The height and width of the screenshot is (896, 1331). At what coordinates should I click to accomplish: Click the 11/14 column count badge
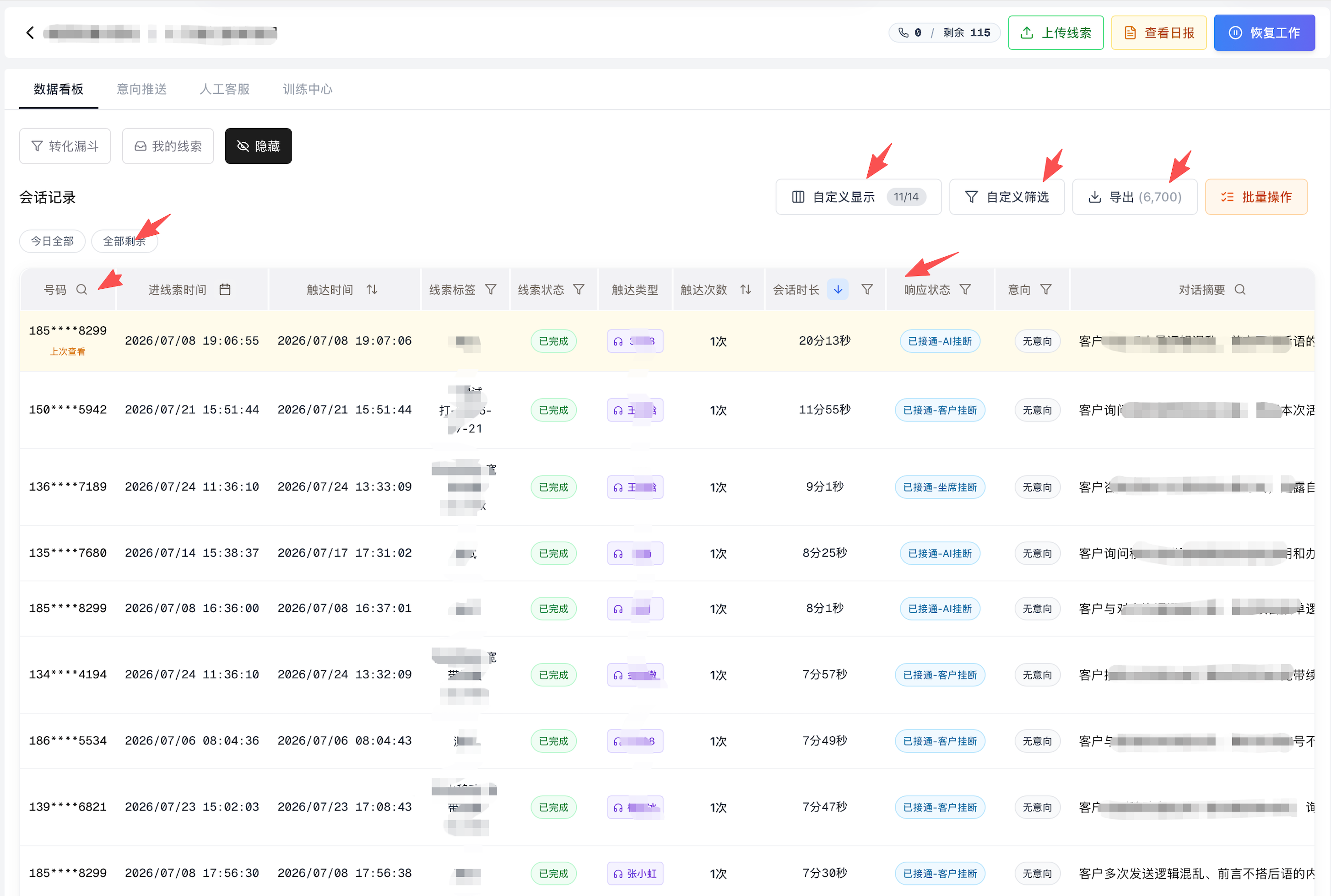pyautogui.click(x=906, y=197)
